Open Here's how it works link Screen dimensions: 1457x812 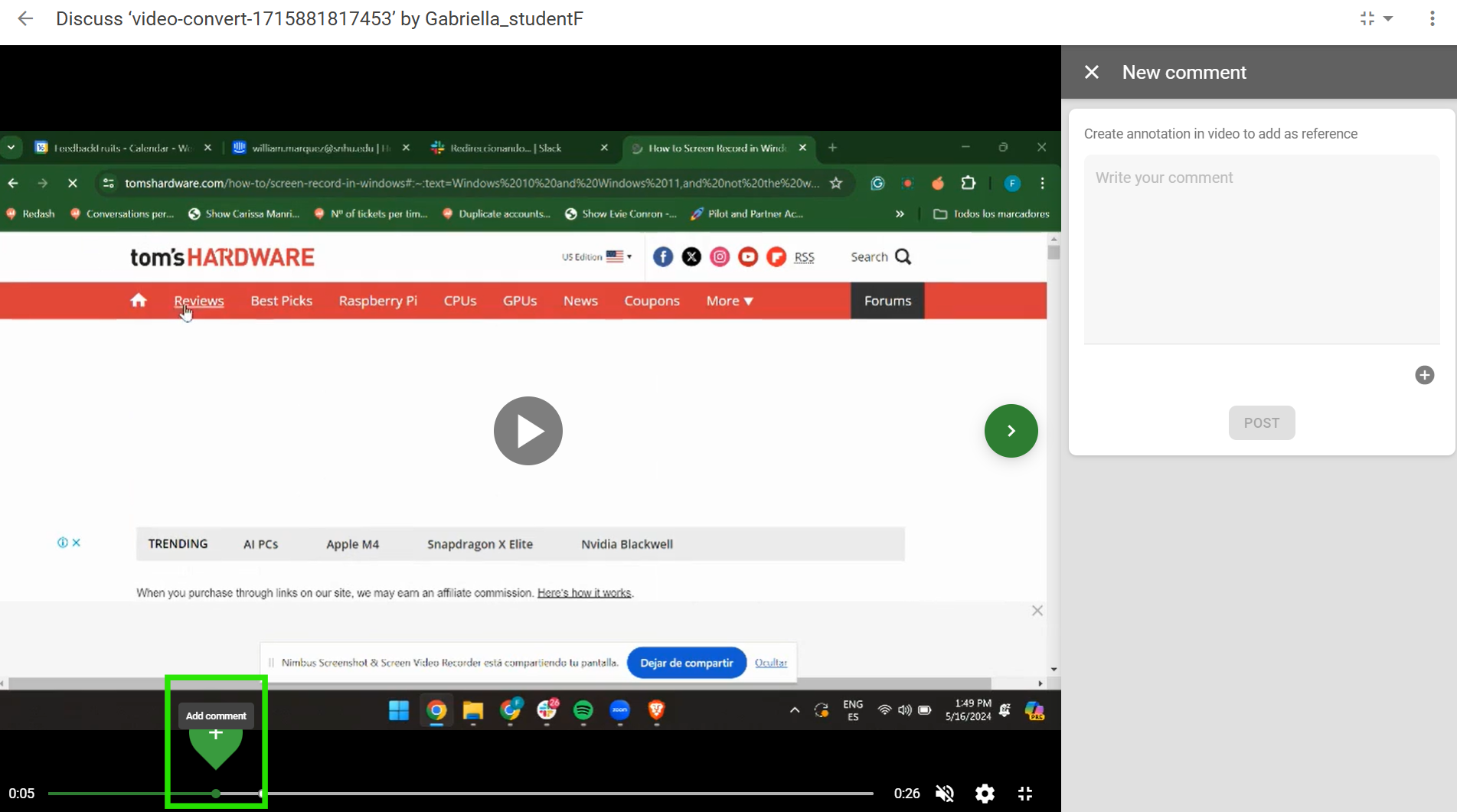584,593
